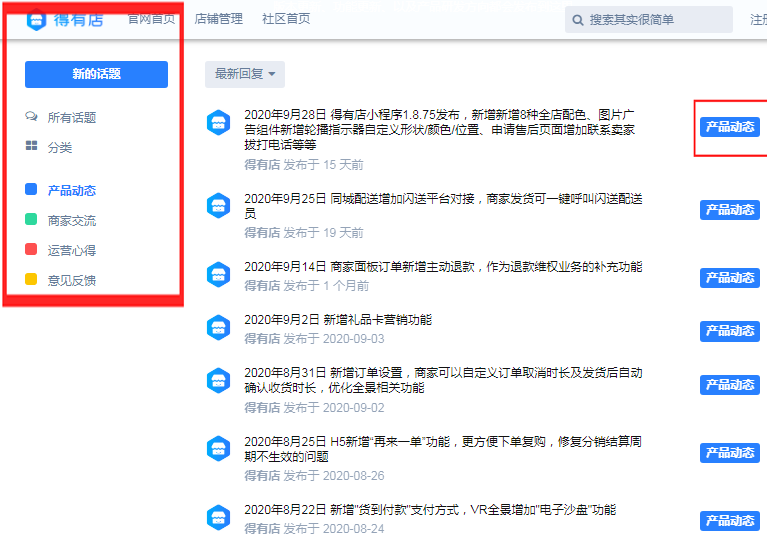This screenshot has width=767, height=550.
Task: Click avatar icon of the 9月14日 post
Action: [x=219, y=275]
